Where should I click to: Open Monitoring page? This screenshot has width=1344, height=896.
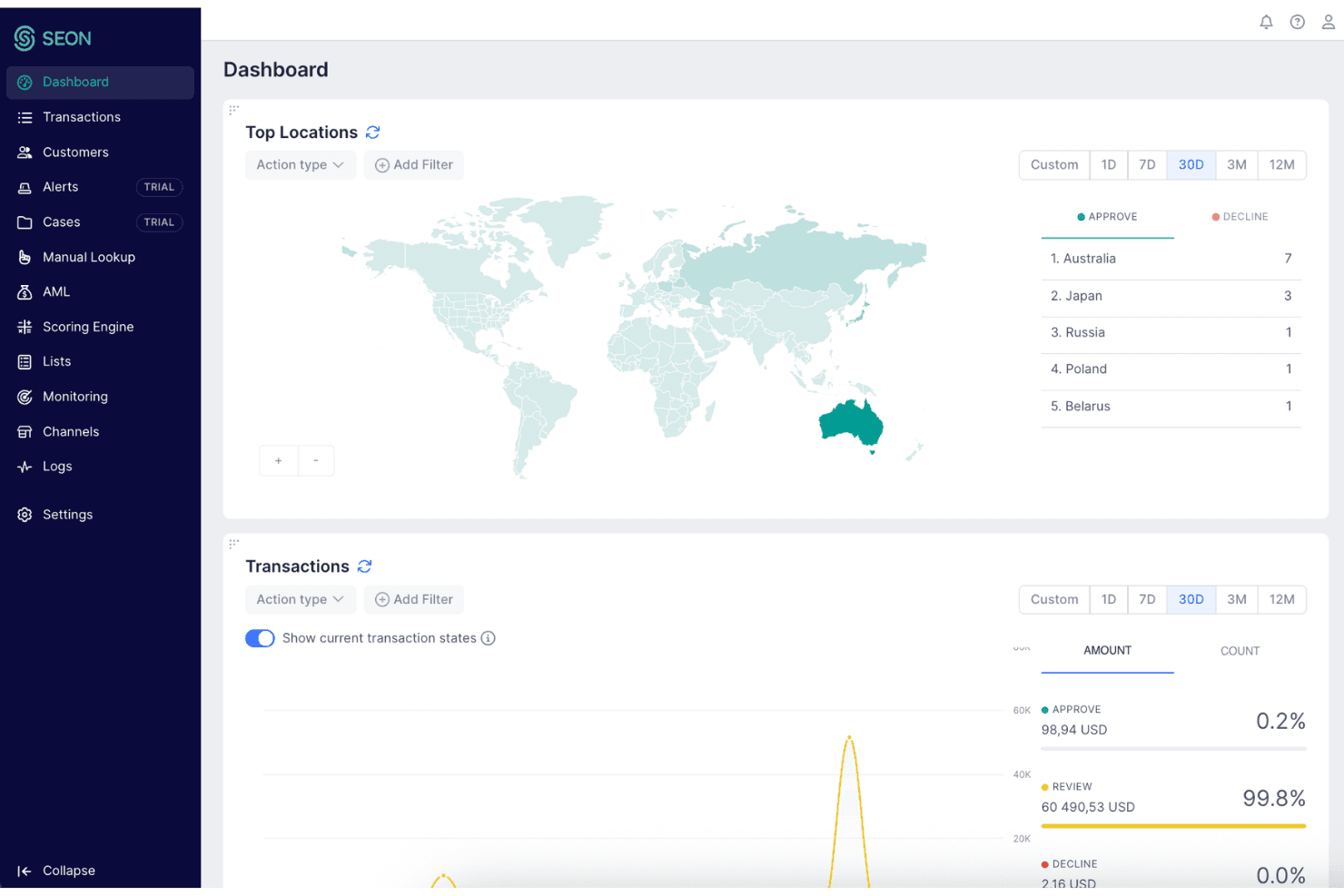coord(100,397)
